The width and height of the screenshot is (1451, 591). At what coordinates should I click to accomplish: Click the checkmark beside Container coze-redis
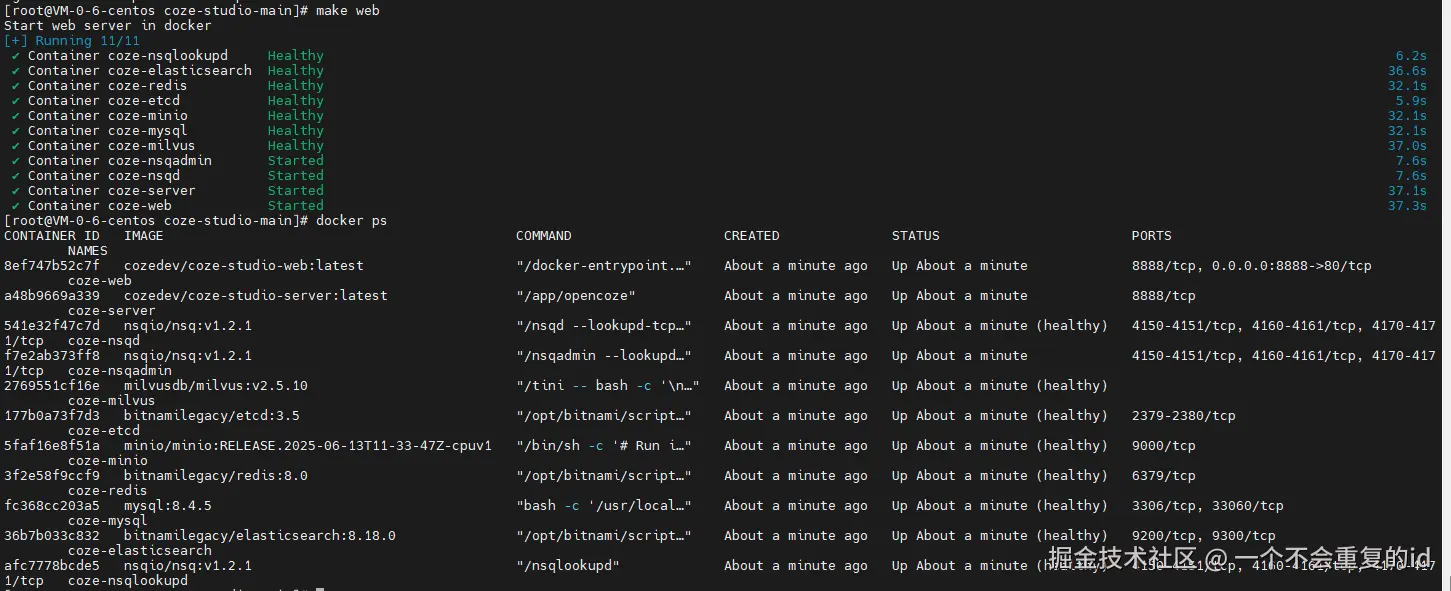pos(16,86)
